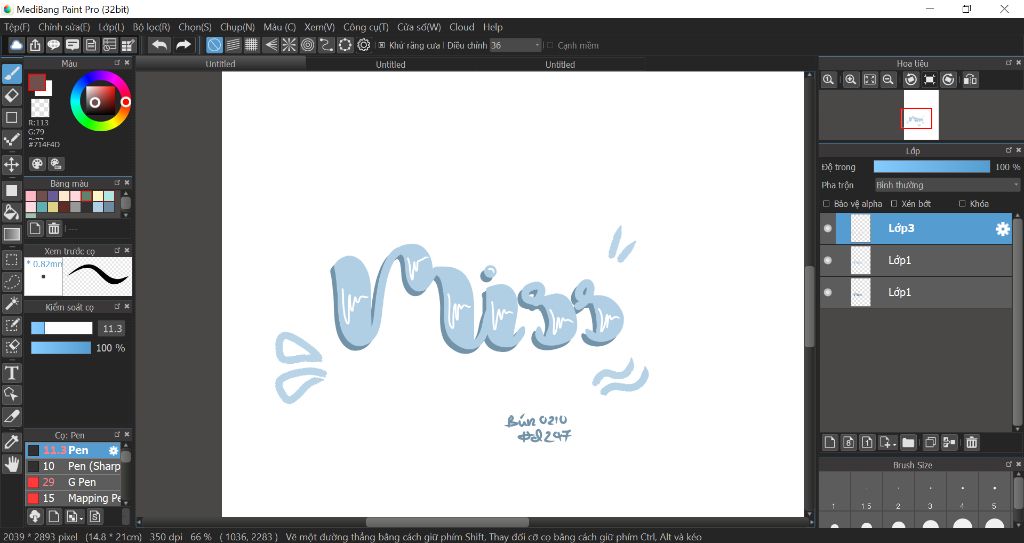Screen dimensions: 1024x543
Task: Enable the Xén bớt checkbox
Action: pyautogui.click(x=894, y=204)
